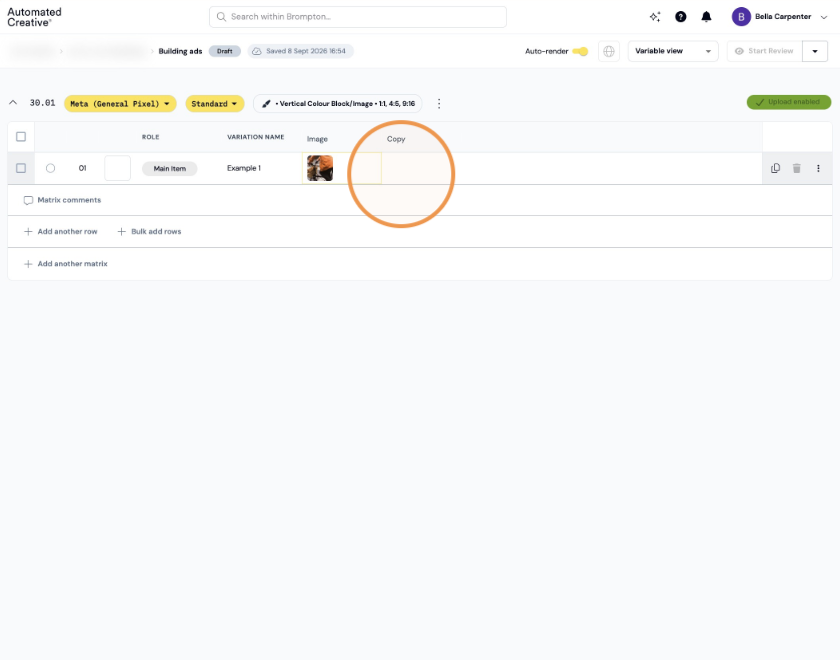Click the Image column header
Image resolution: width=840 pixels, height=660 pixels.
(317, 139)
